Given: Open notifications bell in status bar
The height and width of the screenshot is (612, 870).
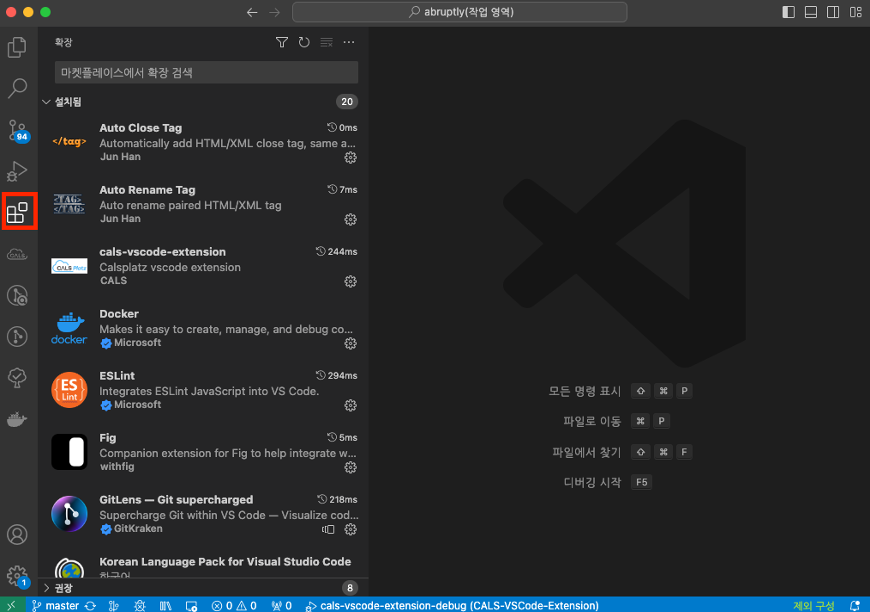Looking at the screenshot, I should pos(855,606).
